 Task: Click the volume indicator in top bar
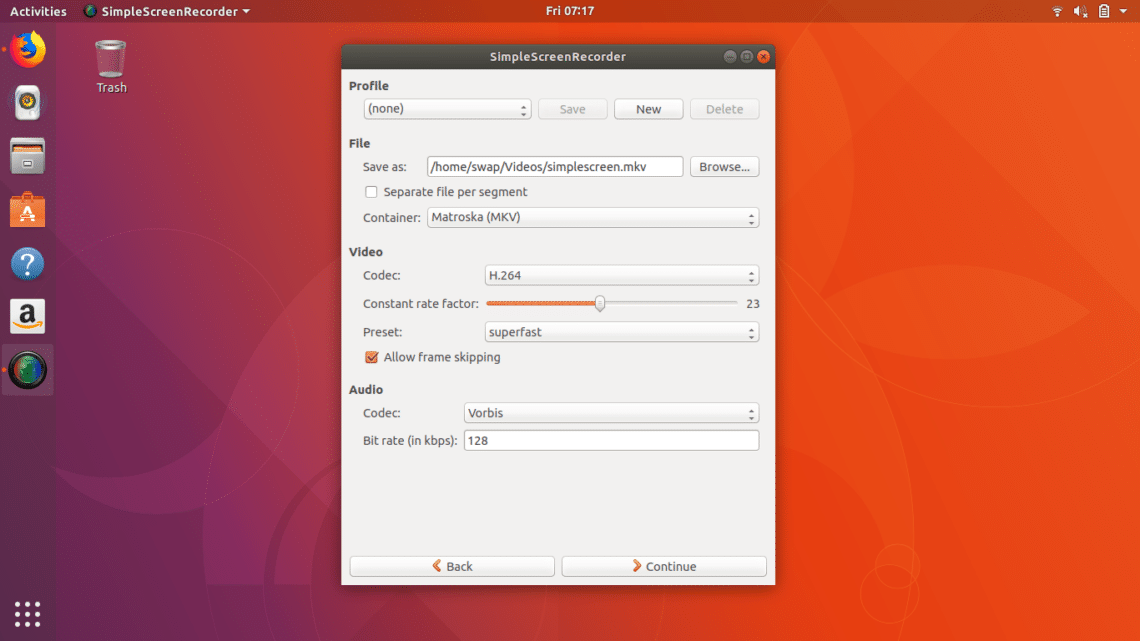point(1080,11)
